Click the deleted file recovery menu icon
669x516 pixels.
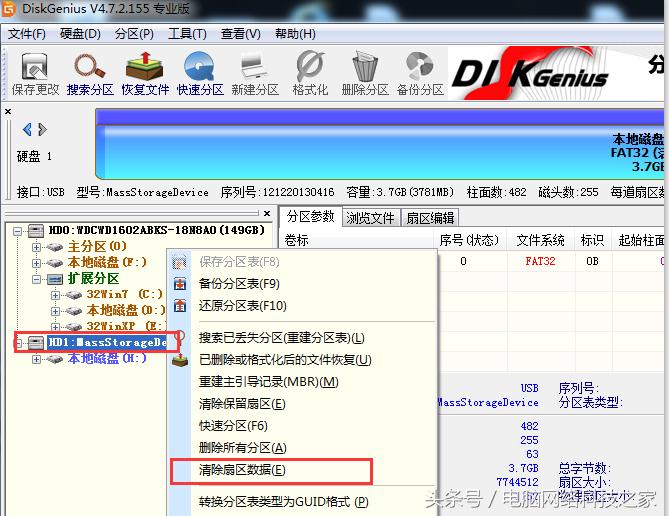coord(180,361)
